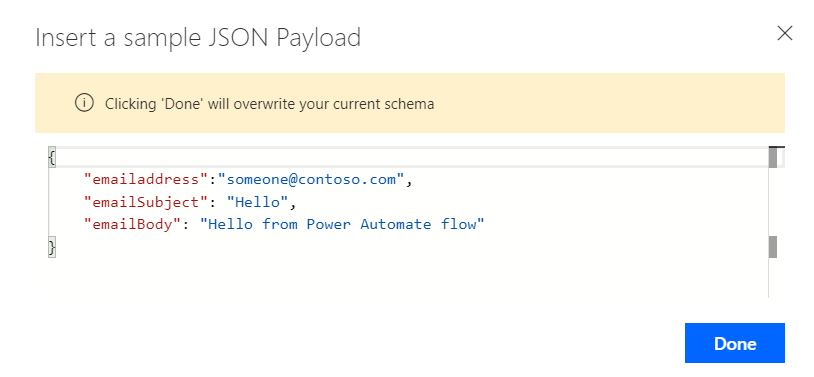Click the vertical scrollbar track in editor
This screenshot has width=814, height=377.
pyautogui.click(x=773, y=203)
